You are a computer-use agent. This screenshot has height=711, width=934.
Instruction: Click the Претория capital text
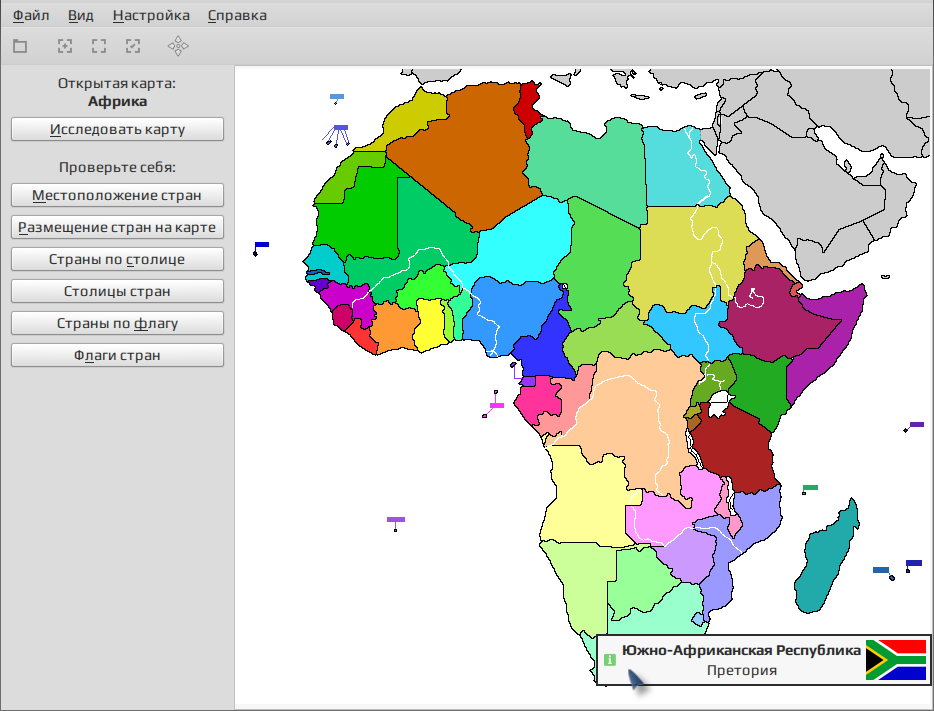[x=742, y=670]
